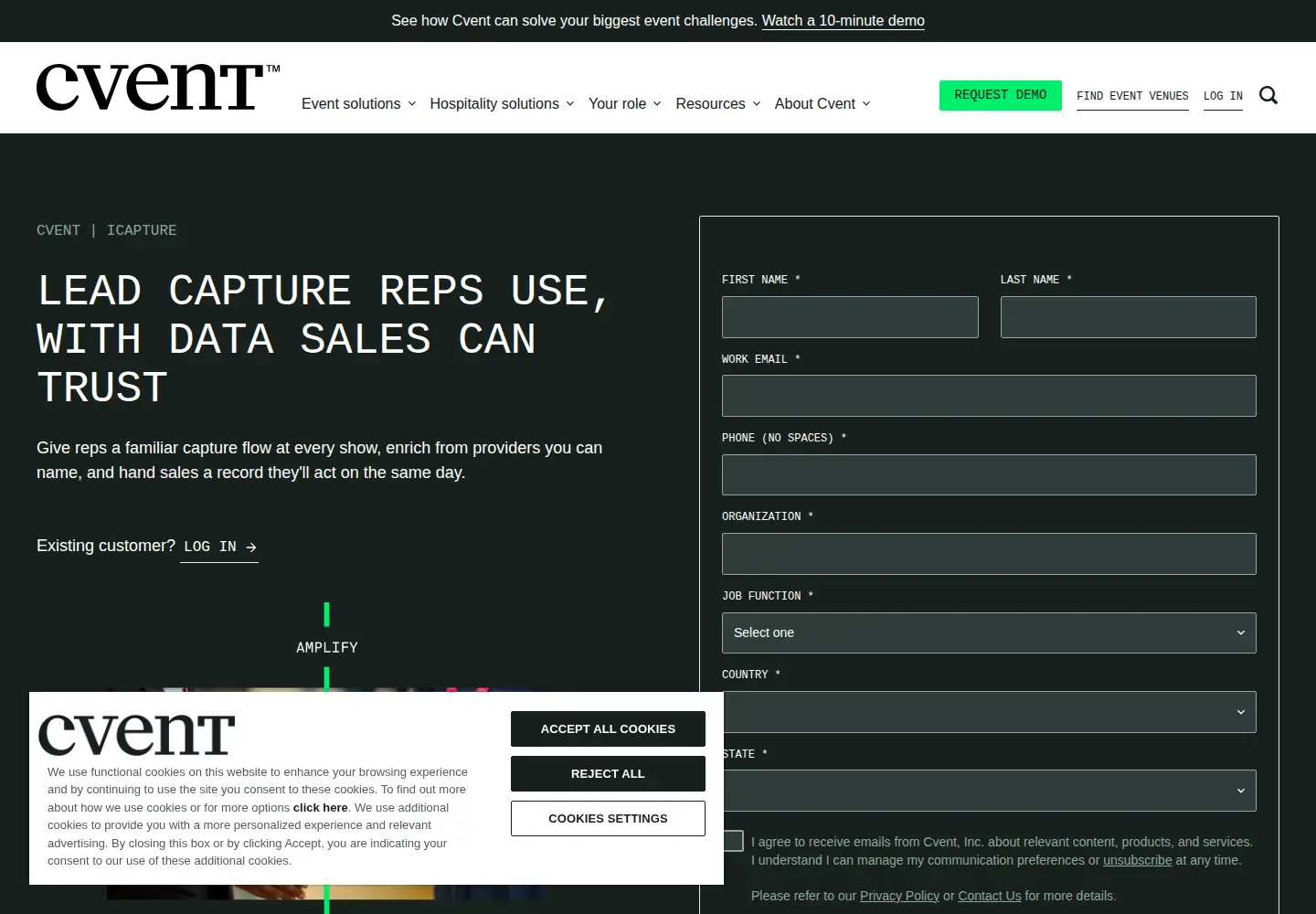The width and height of the screenshot is (1316, 914).
Task: Open the About Cvent menu
Action: click(822, 103)
